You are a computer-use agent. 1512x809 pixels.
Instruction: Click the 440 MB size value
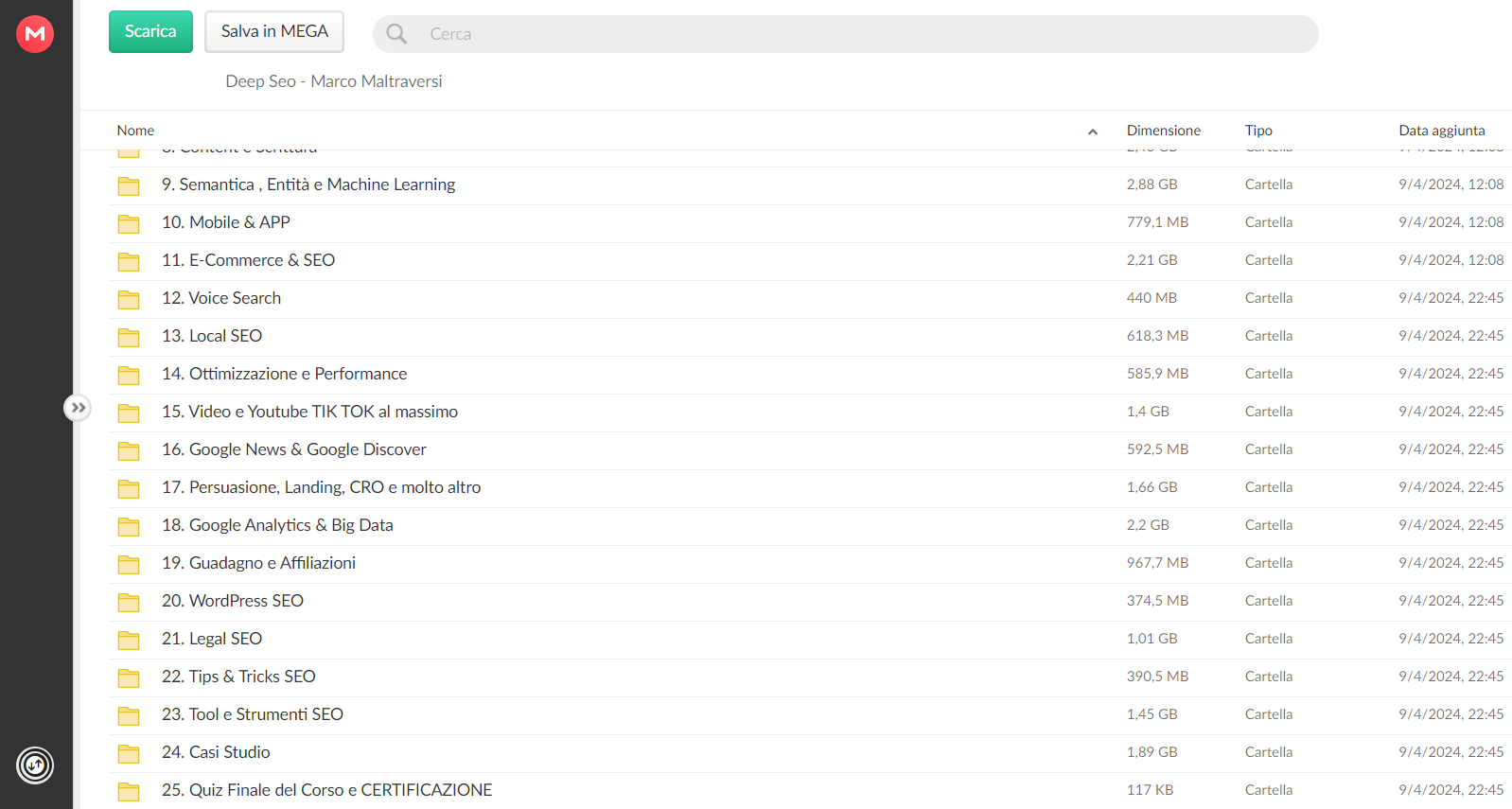tap(1152, 298)
